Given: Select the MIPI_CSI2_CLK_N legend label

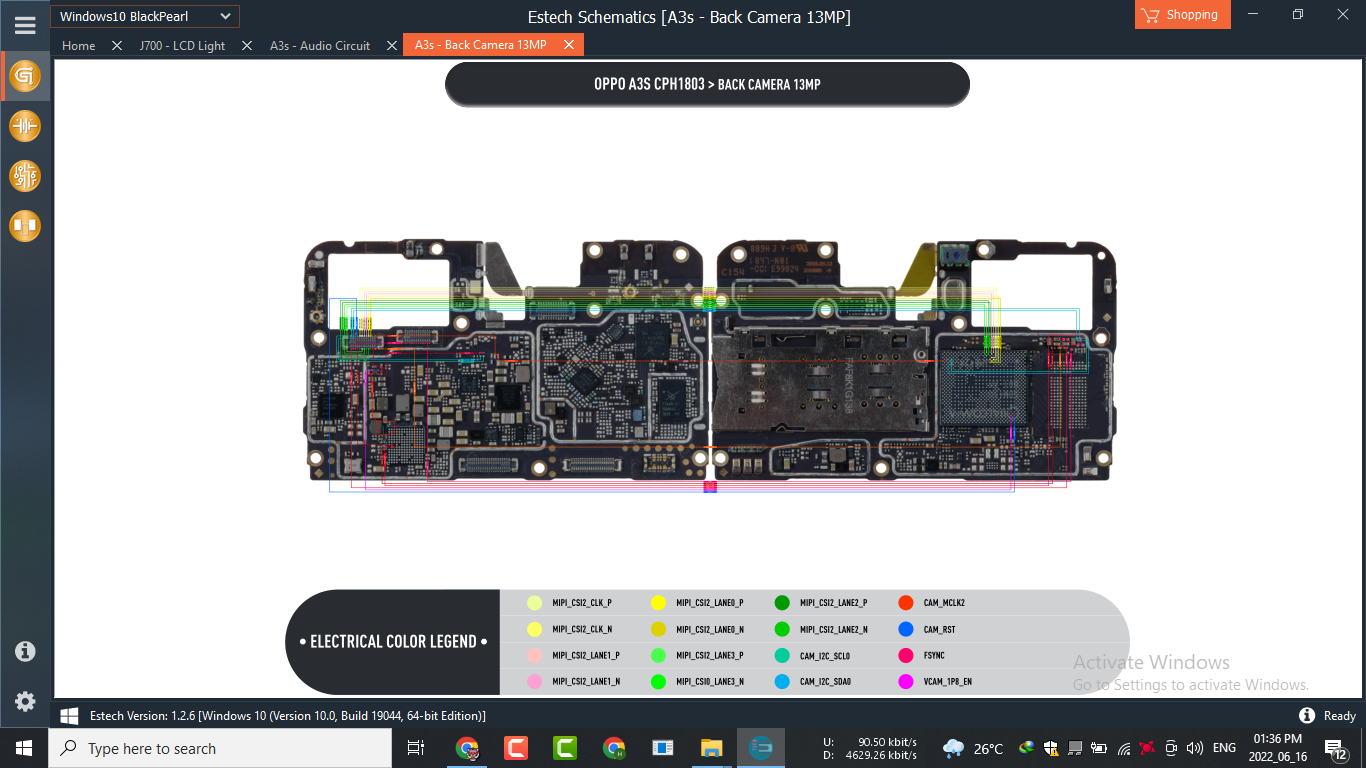Looking at the screenshot, I should pyautogui.click(x=582, y=629).
